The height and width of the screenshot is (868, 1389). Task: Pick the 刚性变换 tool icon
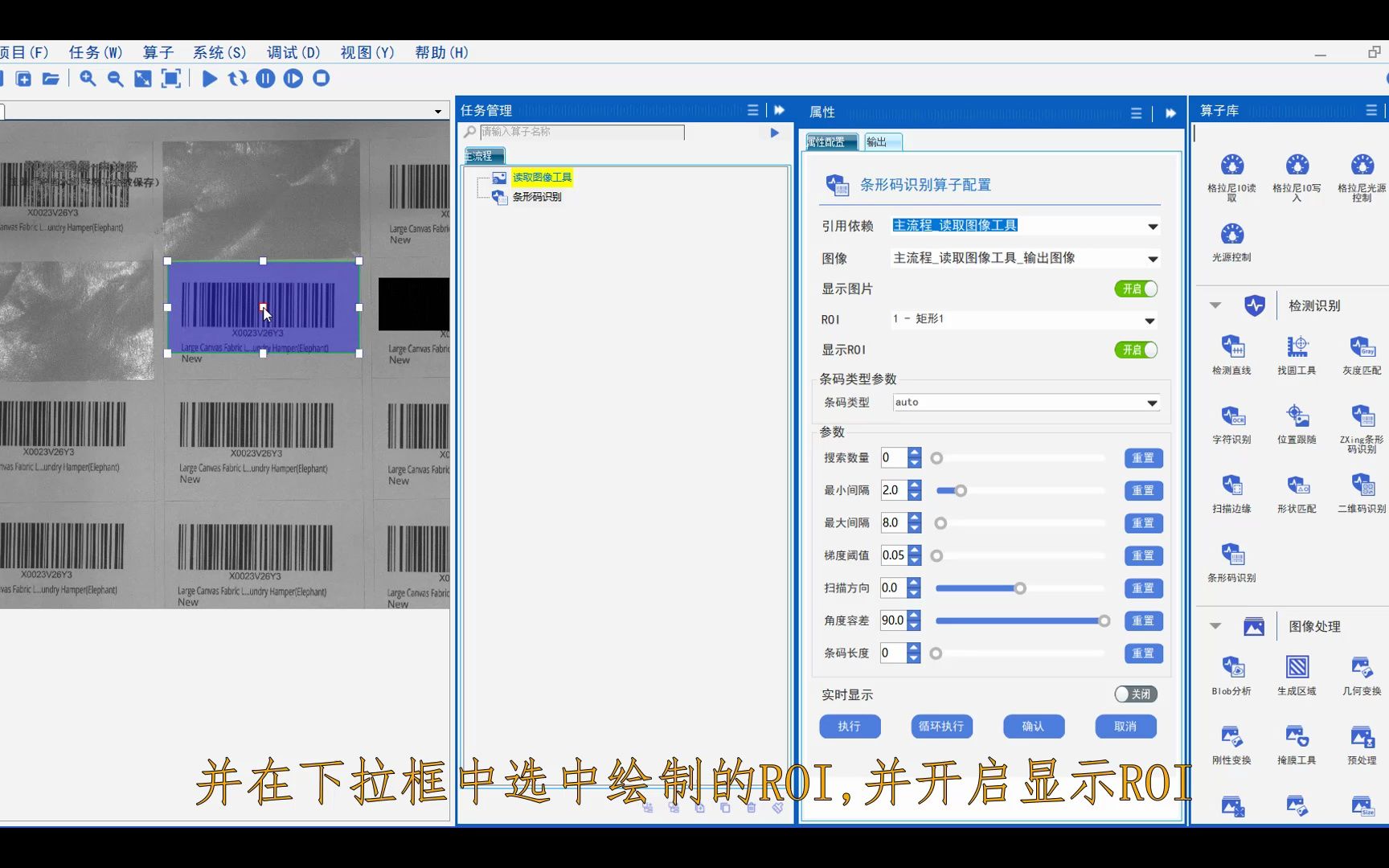tap(1232, 736)
